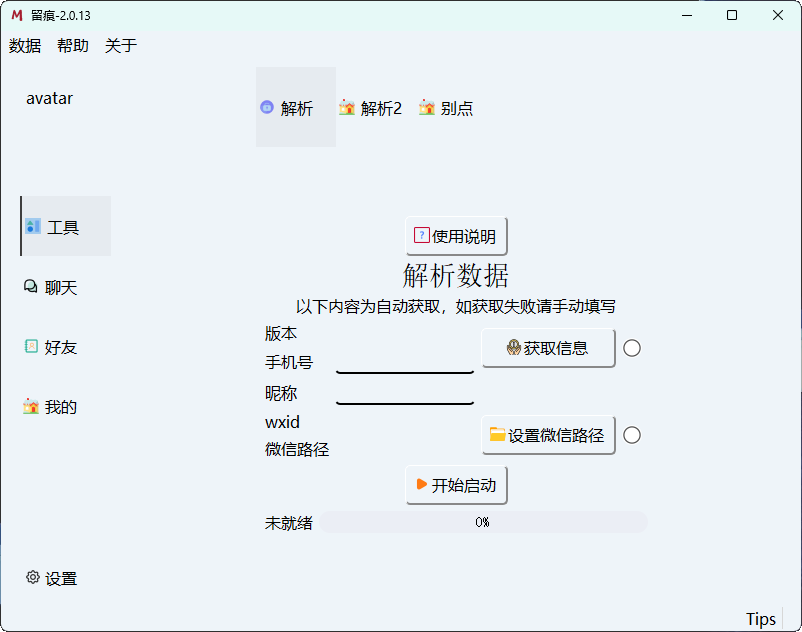Open the 关于 menu
This screenshot has width=802, height=632.
[x=120, y=46]
